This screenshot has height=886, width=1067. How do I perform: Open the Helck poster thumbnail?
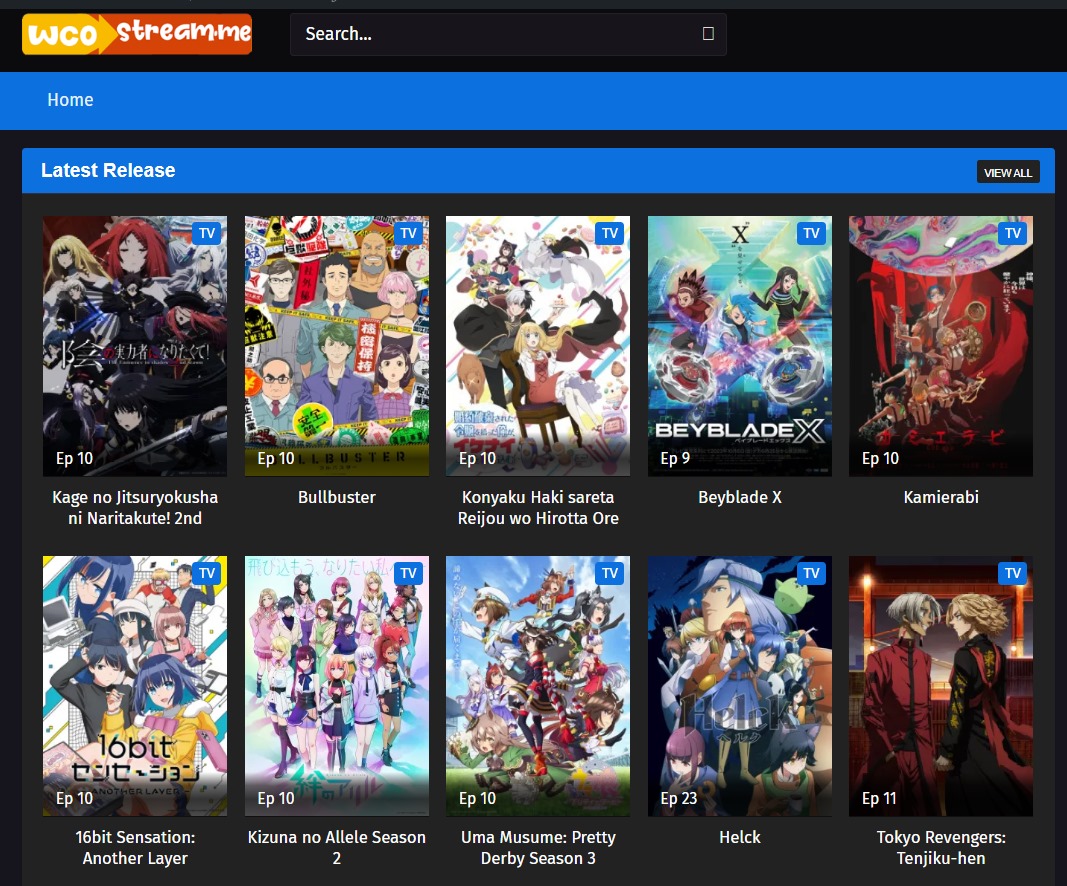tap(740, 686)
